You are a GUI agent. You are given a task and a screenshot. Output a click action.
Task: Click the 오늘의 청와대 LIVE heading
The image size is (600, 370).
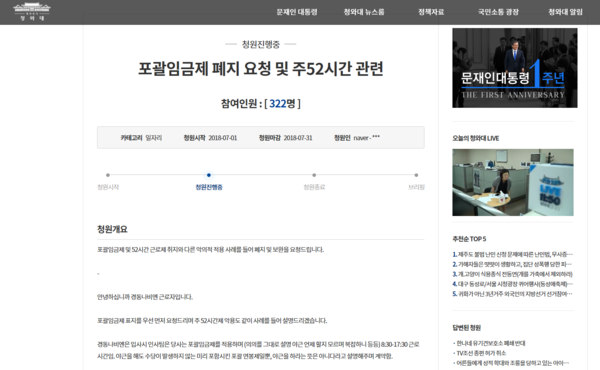click(x=476, y=138)
